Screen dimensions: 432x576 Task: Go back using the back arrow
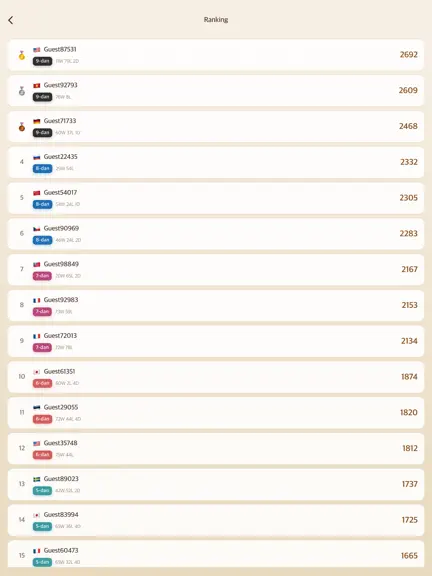11,20
